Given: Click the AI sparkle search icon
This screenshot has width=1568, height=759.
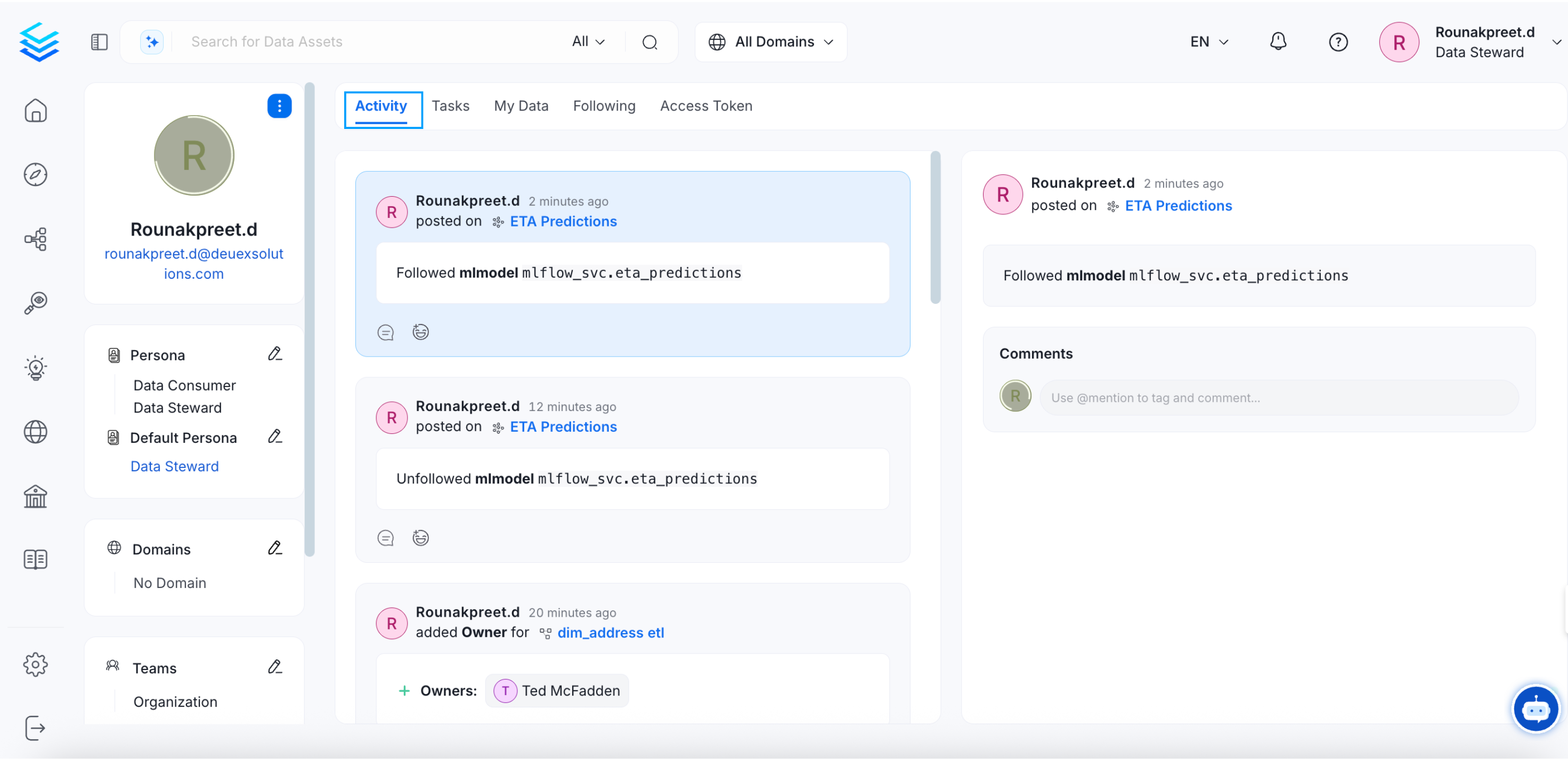Looking at the screenshot, I should pos(151,42).
